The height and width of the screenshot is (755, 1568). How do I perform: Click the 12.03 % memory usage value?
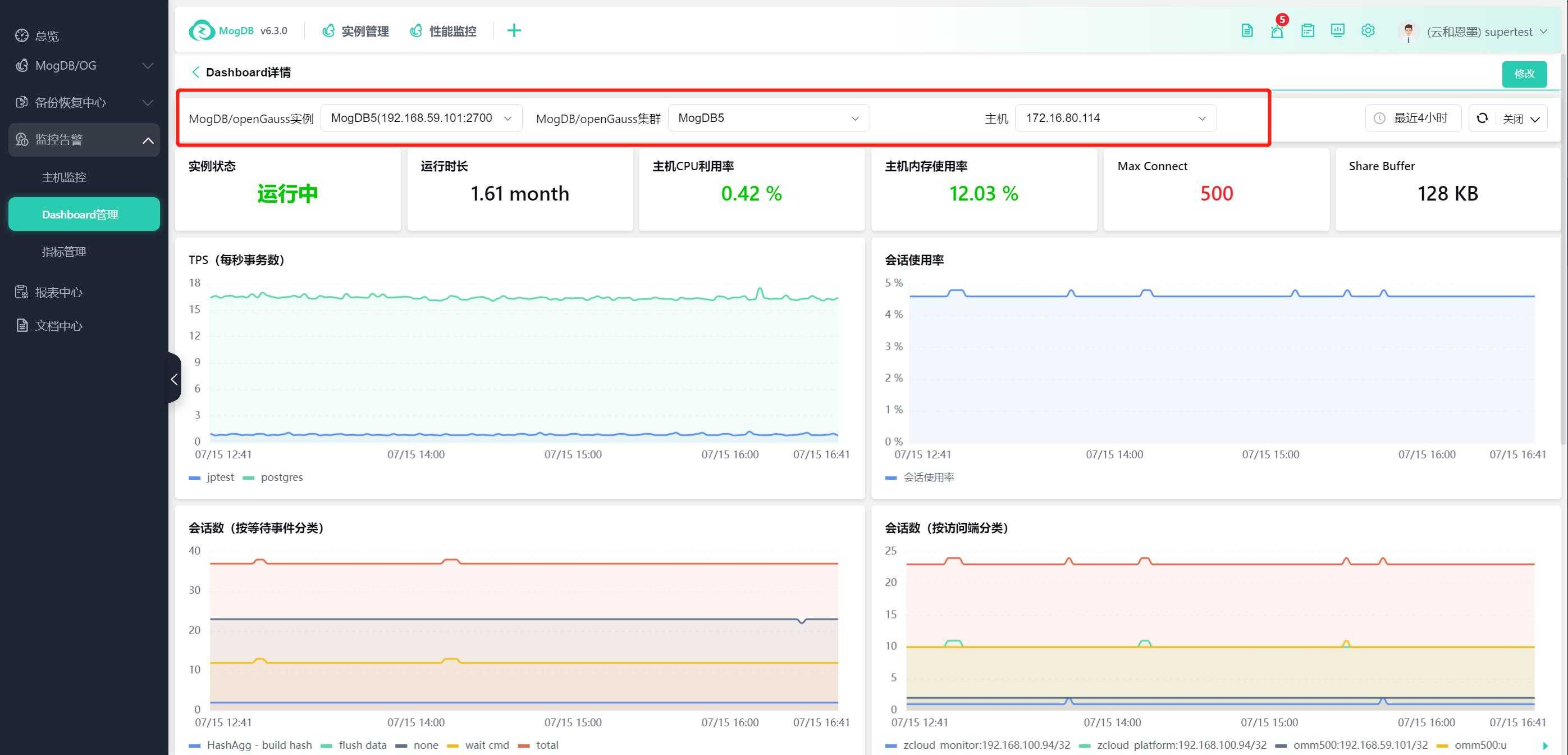[x=984, y=194]
